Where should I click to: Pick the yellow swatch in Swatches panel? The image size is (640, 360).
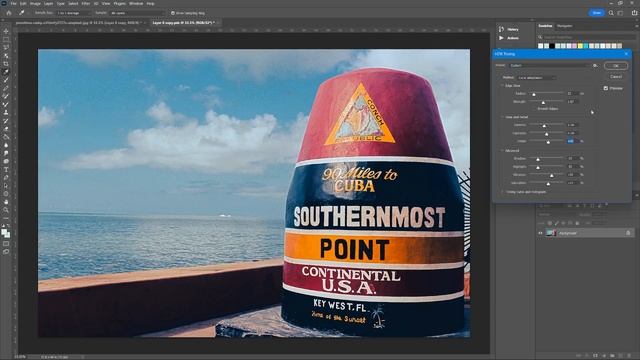point(580,46)
